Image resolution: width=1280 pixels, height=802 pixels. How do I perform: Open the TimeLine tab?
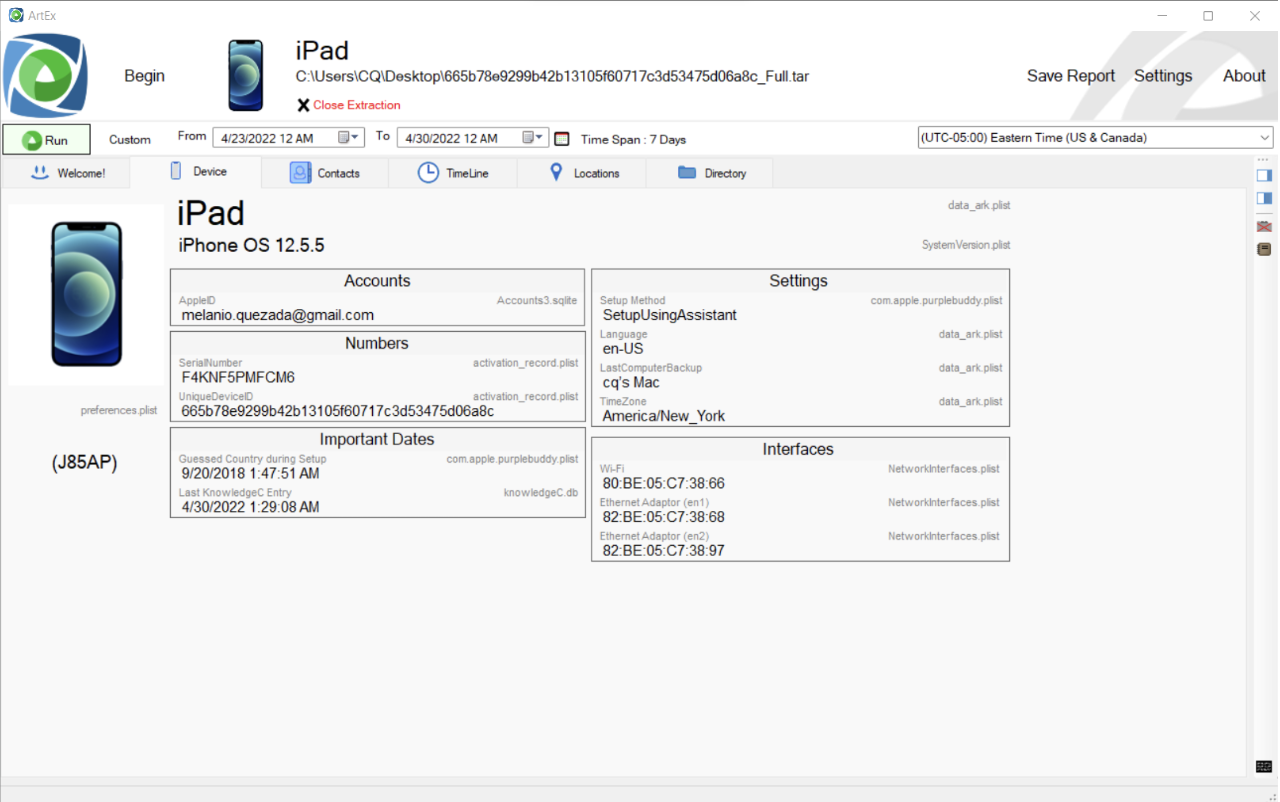point(453,173)
